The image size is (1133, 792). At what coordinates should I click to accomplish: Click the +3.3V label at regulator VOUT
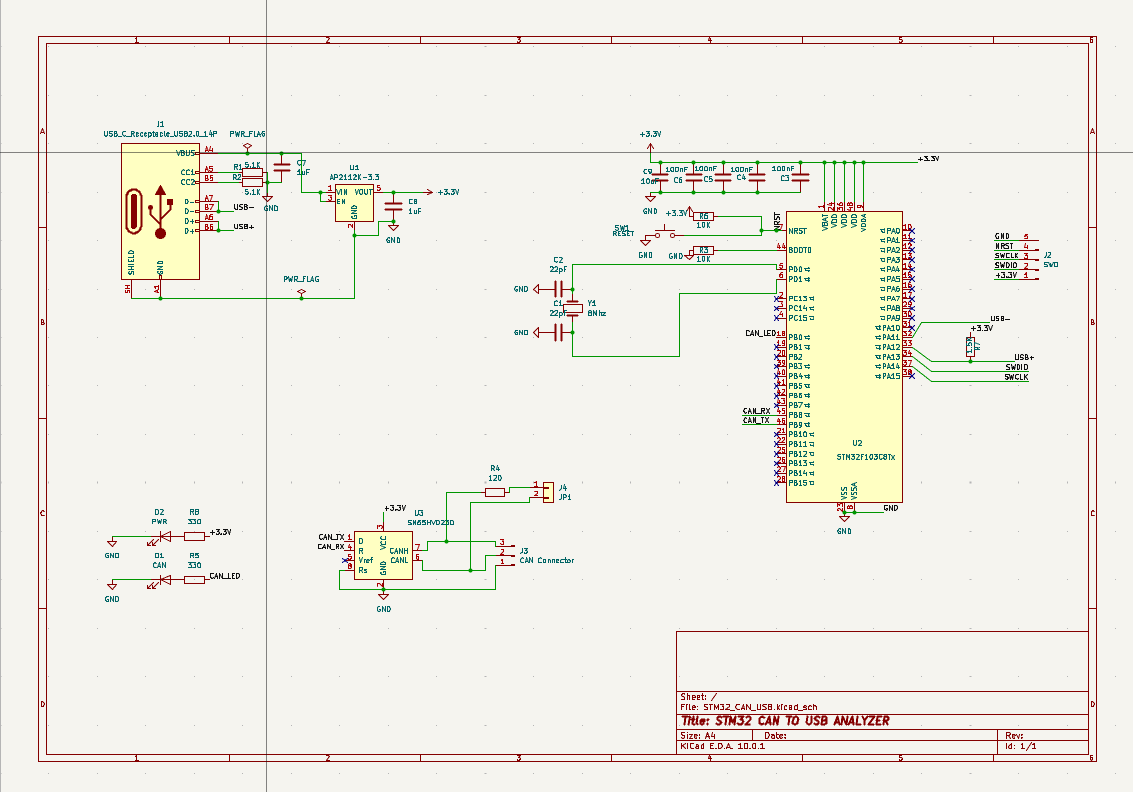pyautogui.click(x=448, y=192)
